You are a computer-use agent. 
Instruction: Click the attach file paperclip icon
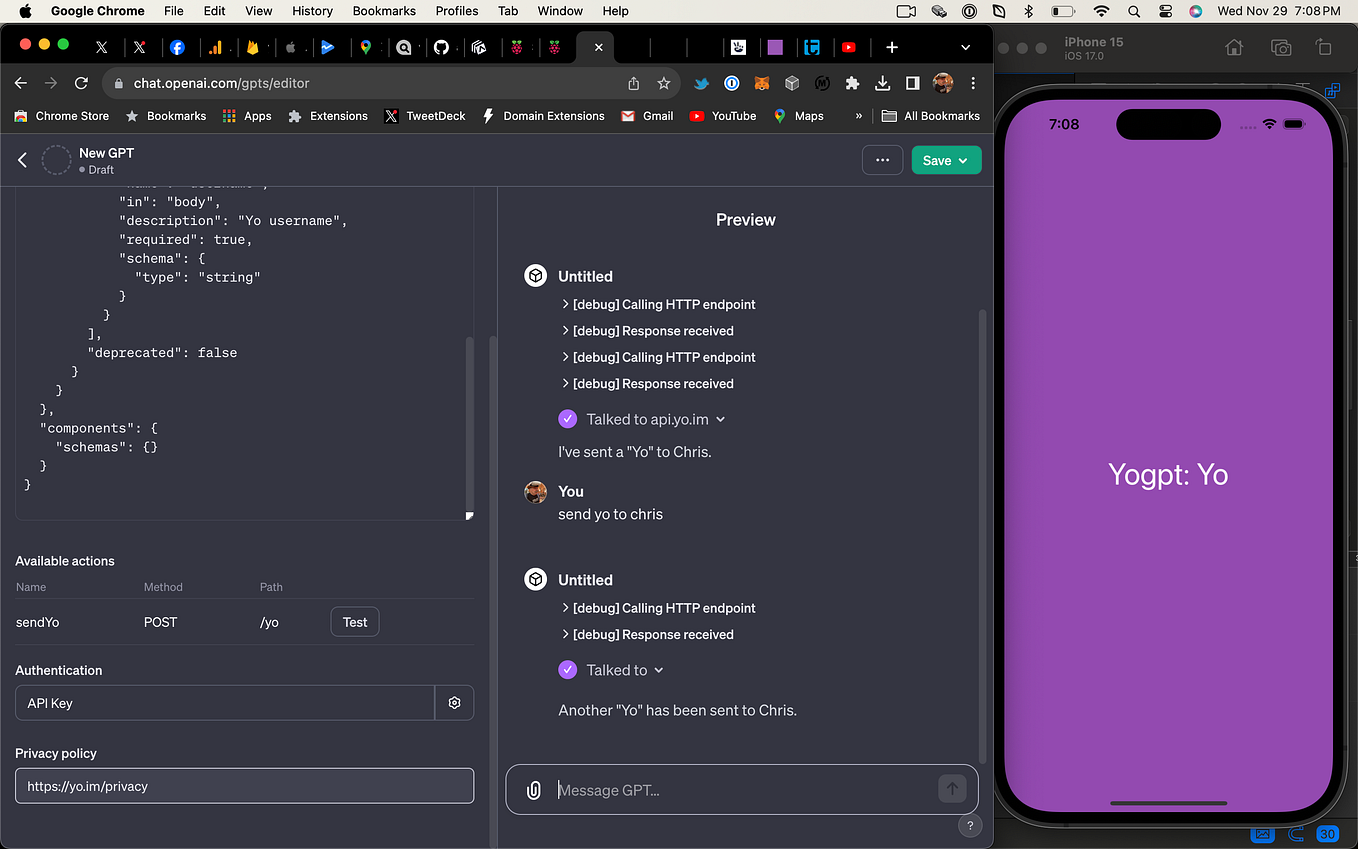tap(534, 790)
